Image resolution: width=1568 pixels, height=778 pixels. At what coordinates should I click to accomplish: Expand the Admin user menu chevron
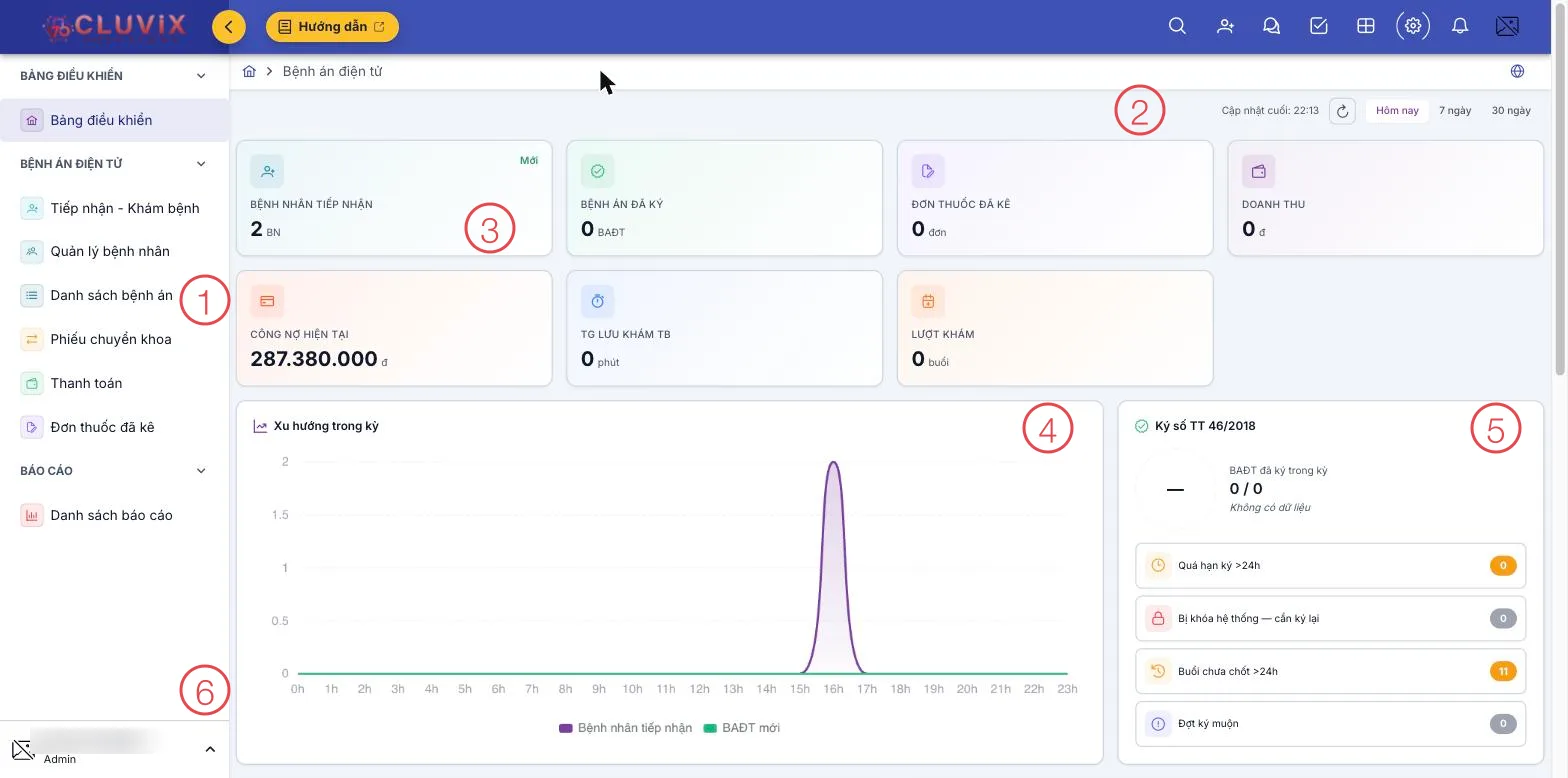[210, 749]
